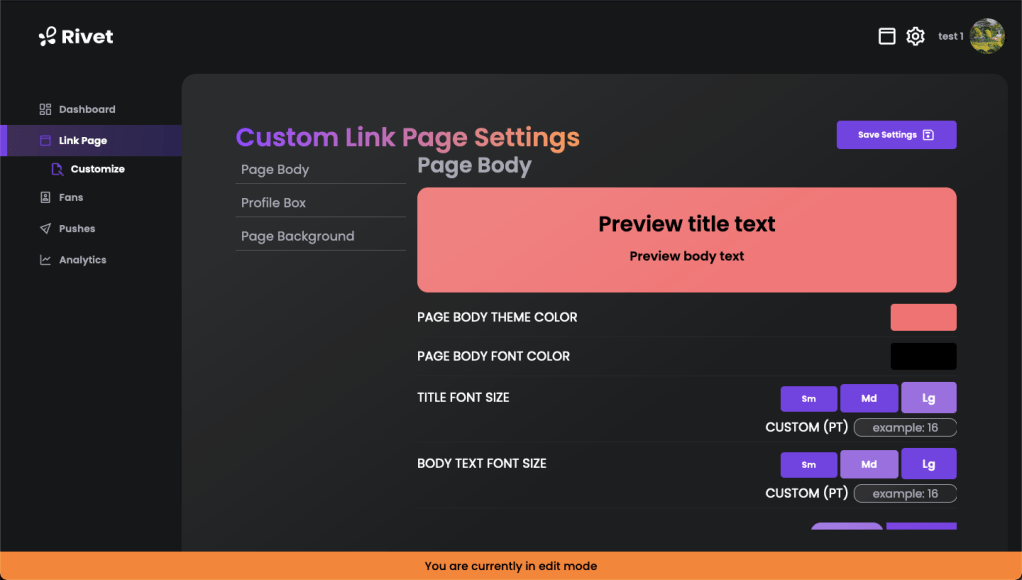This screenshot has height=580, width=1022.
Task: Click the Rivet logo
Action: coord(75,35)
